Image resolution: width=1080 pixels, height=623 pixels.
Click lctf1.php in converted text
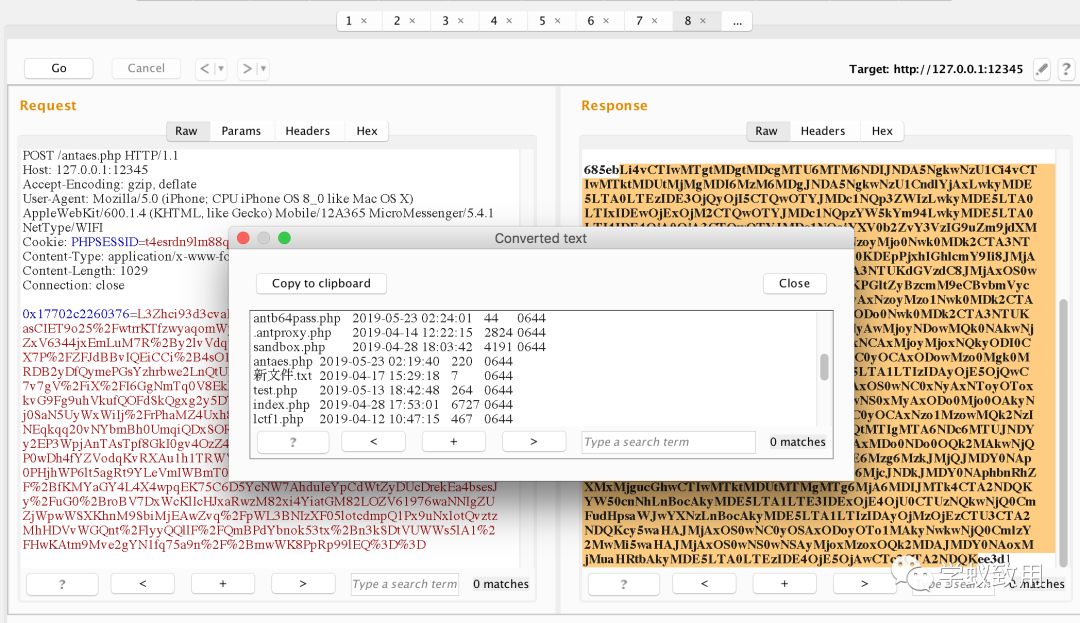coord(278,419)
